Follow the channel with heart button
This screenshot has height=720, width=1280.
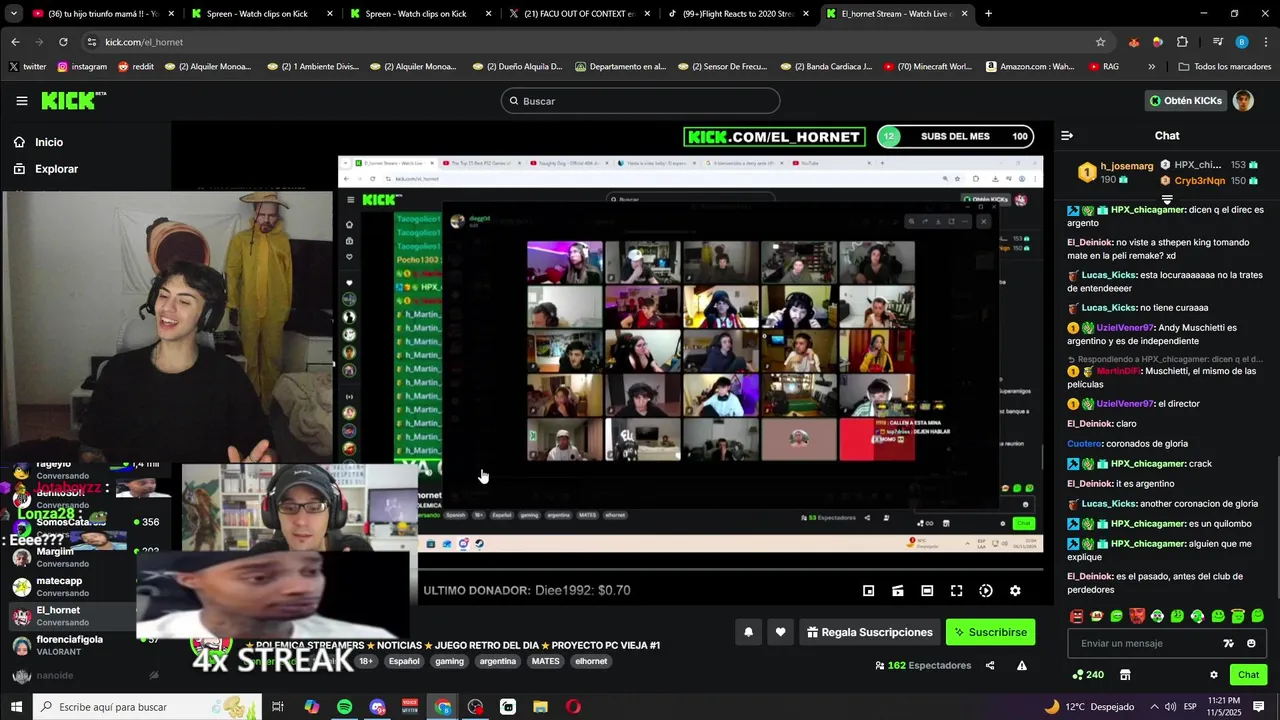[x=780, y=632]
